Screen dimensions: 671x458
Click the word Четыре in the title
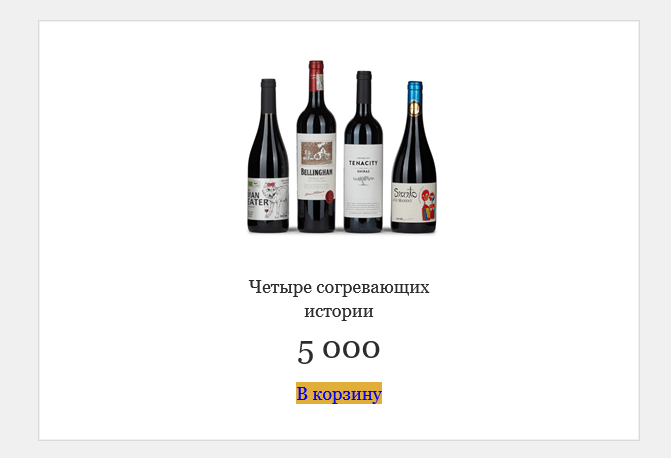pyautogui.click(x=280, y=287)
